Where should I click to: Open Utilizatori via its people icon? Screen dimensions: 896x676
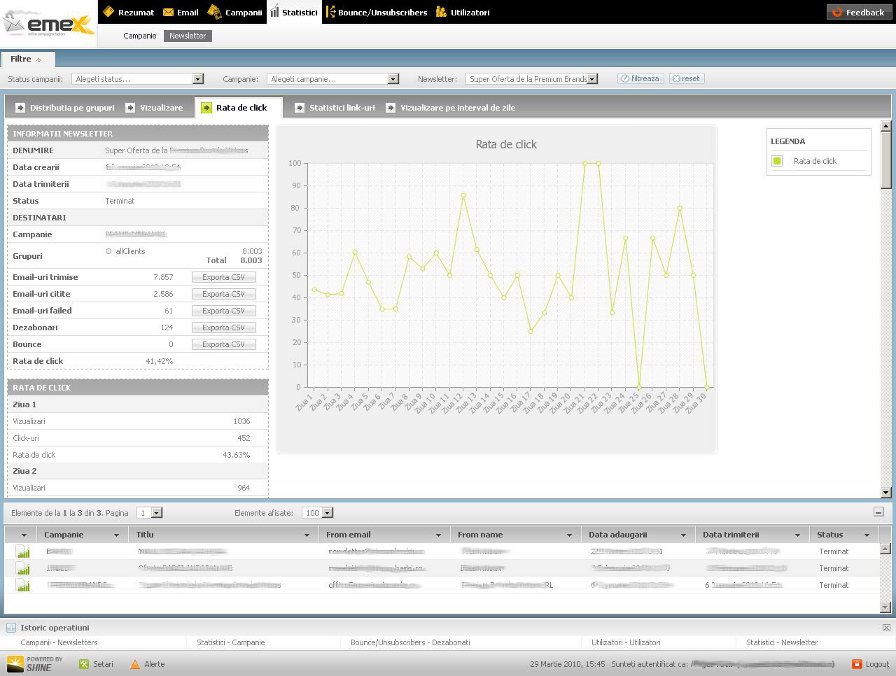441,11
